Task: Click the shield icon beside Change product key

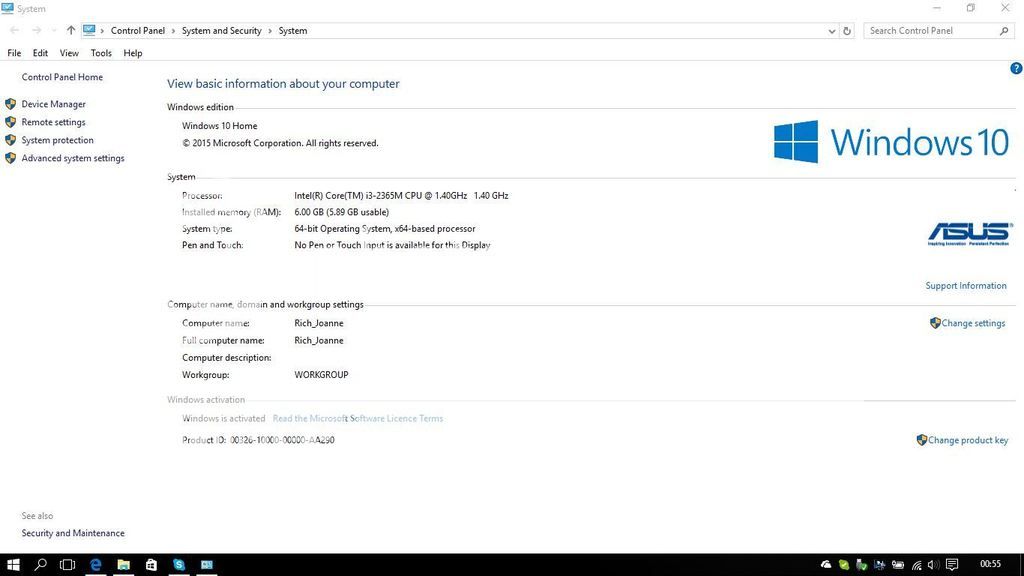Action: [x=921, y=440]
